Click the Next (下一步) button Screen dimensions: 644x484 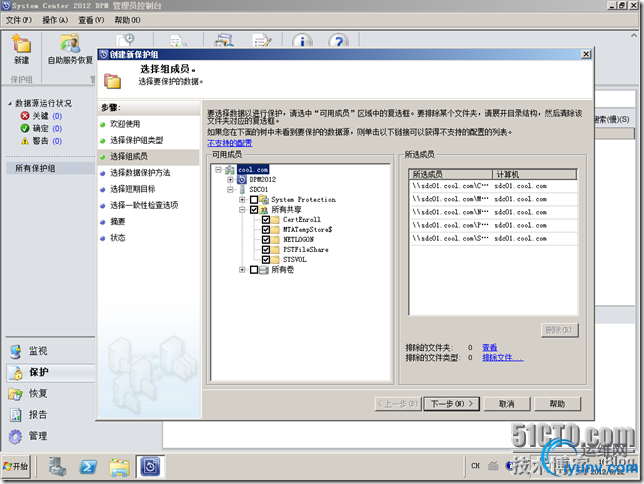point(451,404)
